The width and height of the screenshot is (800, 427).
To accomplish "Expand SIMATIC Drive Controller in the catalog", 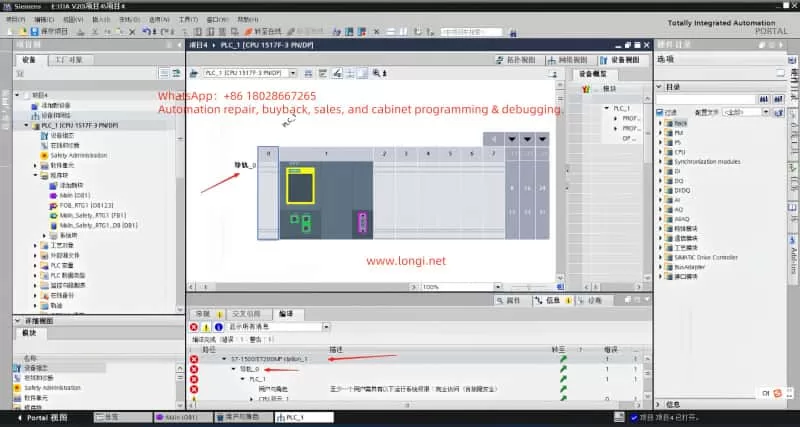I will click(x=660, y=258).
